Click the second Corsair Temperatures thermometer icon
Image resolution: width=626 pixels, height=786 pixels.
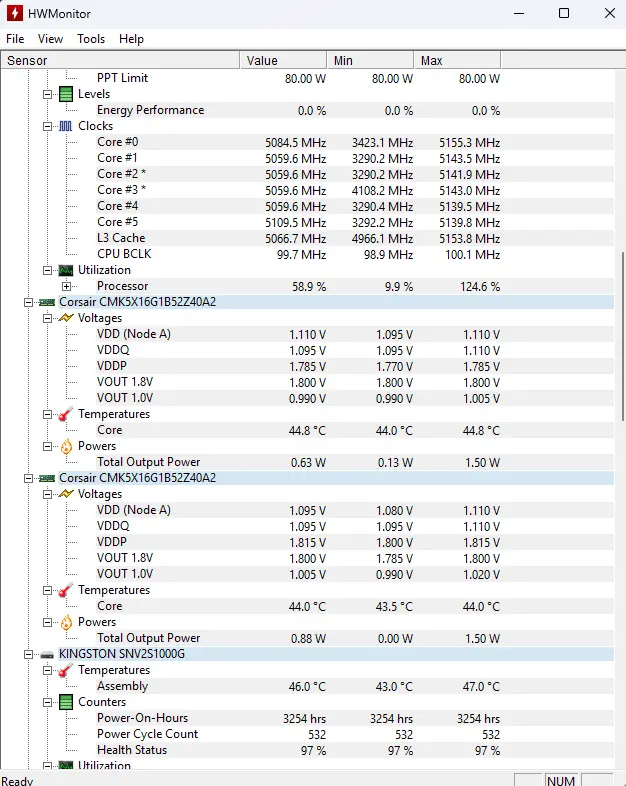[66, 590]
